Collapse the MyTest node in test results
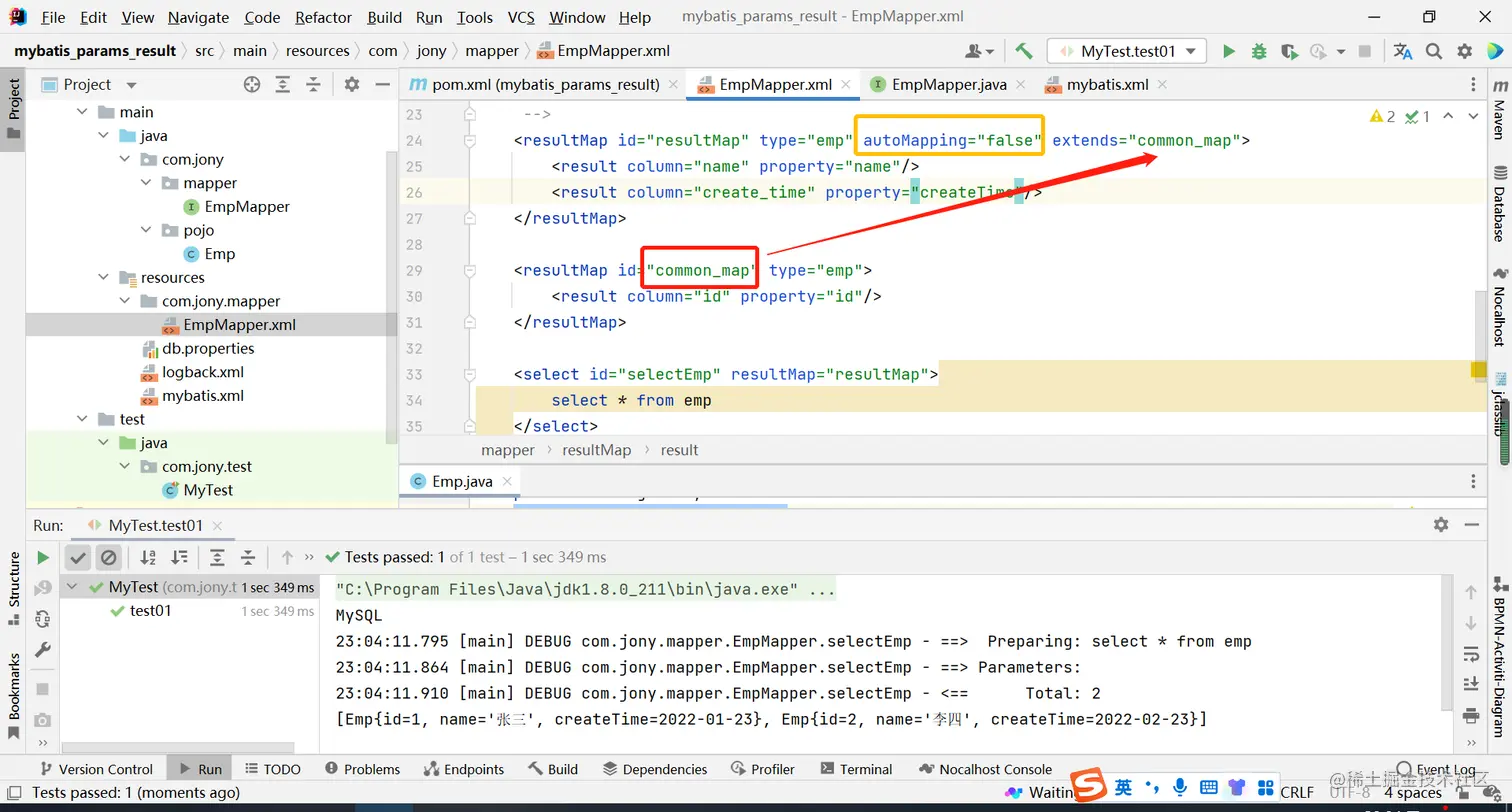This screenshot has width=1512, height=812. (72, 587)
